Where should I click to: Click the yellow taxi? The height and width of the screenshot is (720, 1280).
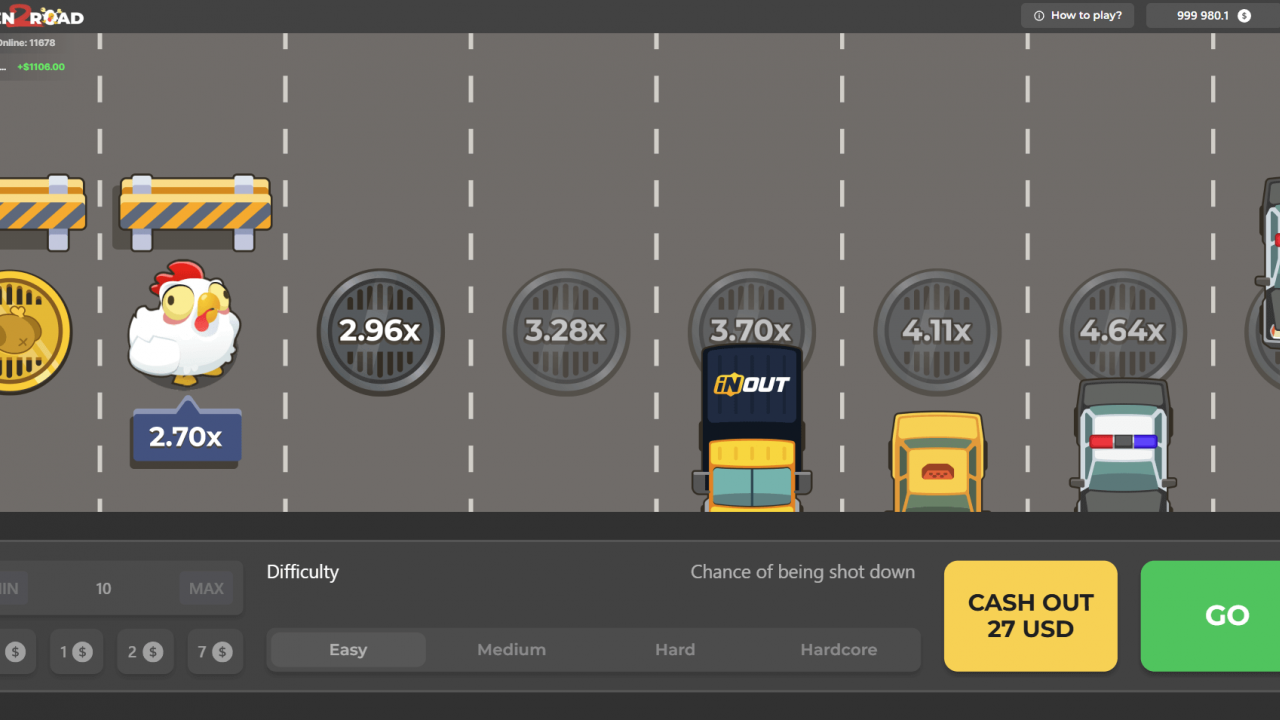pyautogui.click(x=937, y=460)
